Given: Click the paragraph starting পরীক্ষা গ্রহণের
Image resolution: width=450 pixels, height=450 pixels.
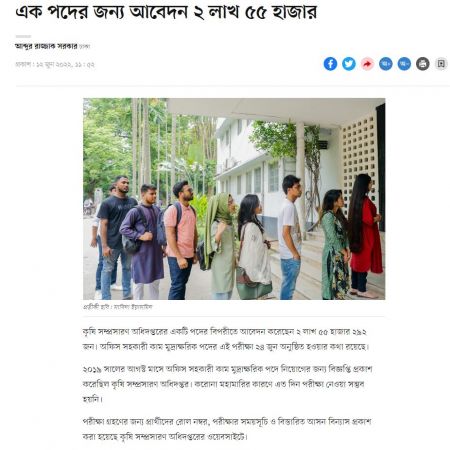Looking at the screenshot, I should click(227, 429).
